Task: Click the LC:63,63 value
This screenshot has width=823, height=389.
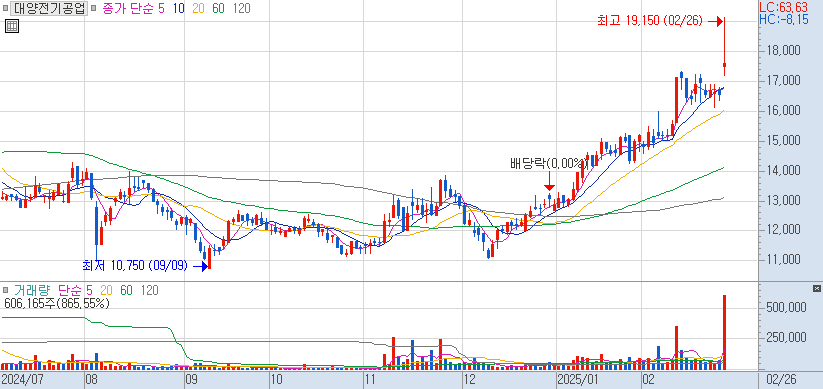Action: point(784,7)
